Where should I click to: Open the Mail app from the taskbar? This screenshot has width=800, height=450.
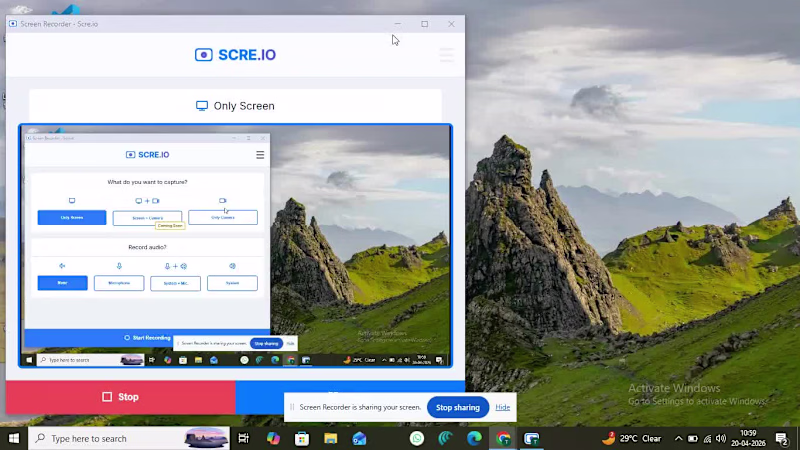pyautogui.click(x=359, y=438)
